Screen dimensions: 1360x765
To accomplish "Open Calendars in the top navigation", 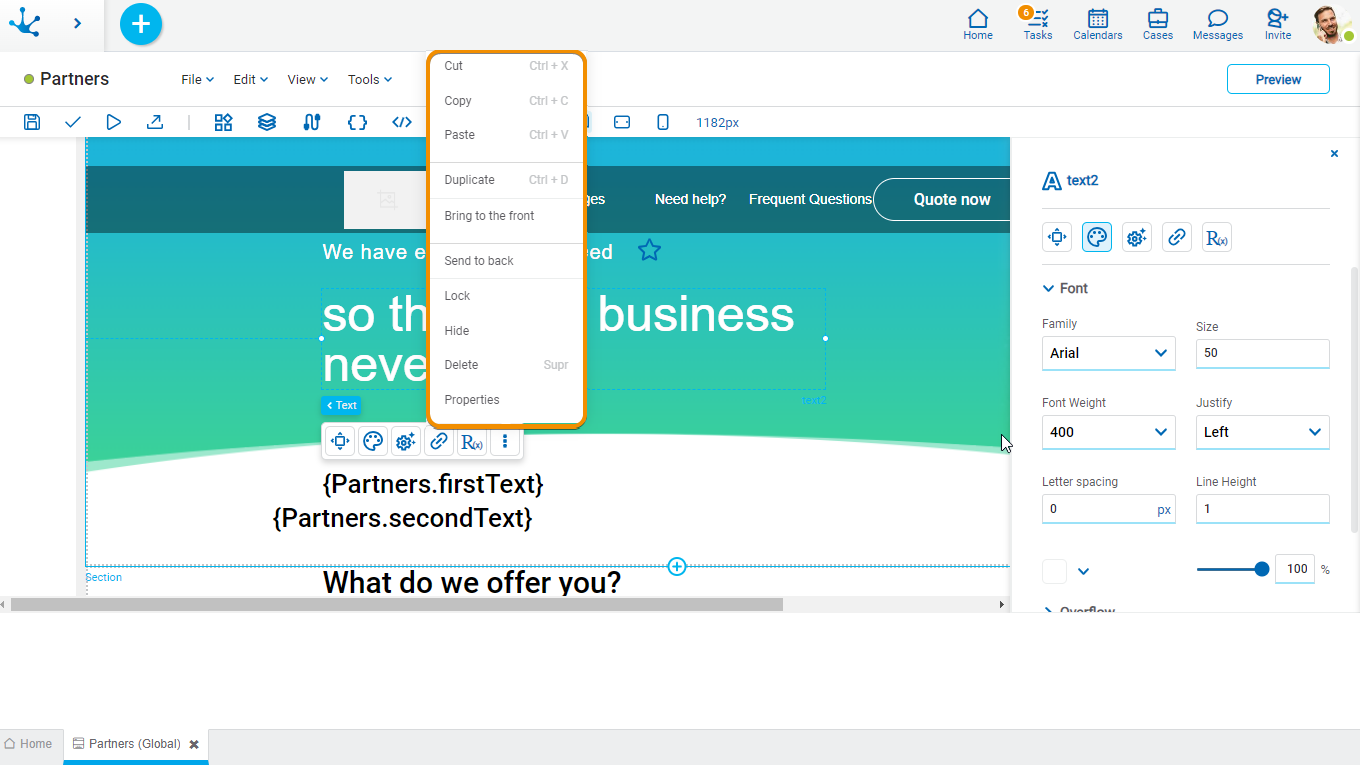I will coord(1098,25).
